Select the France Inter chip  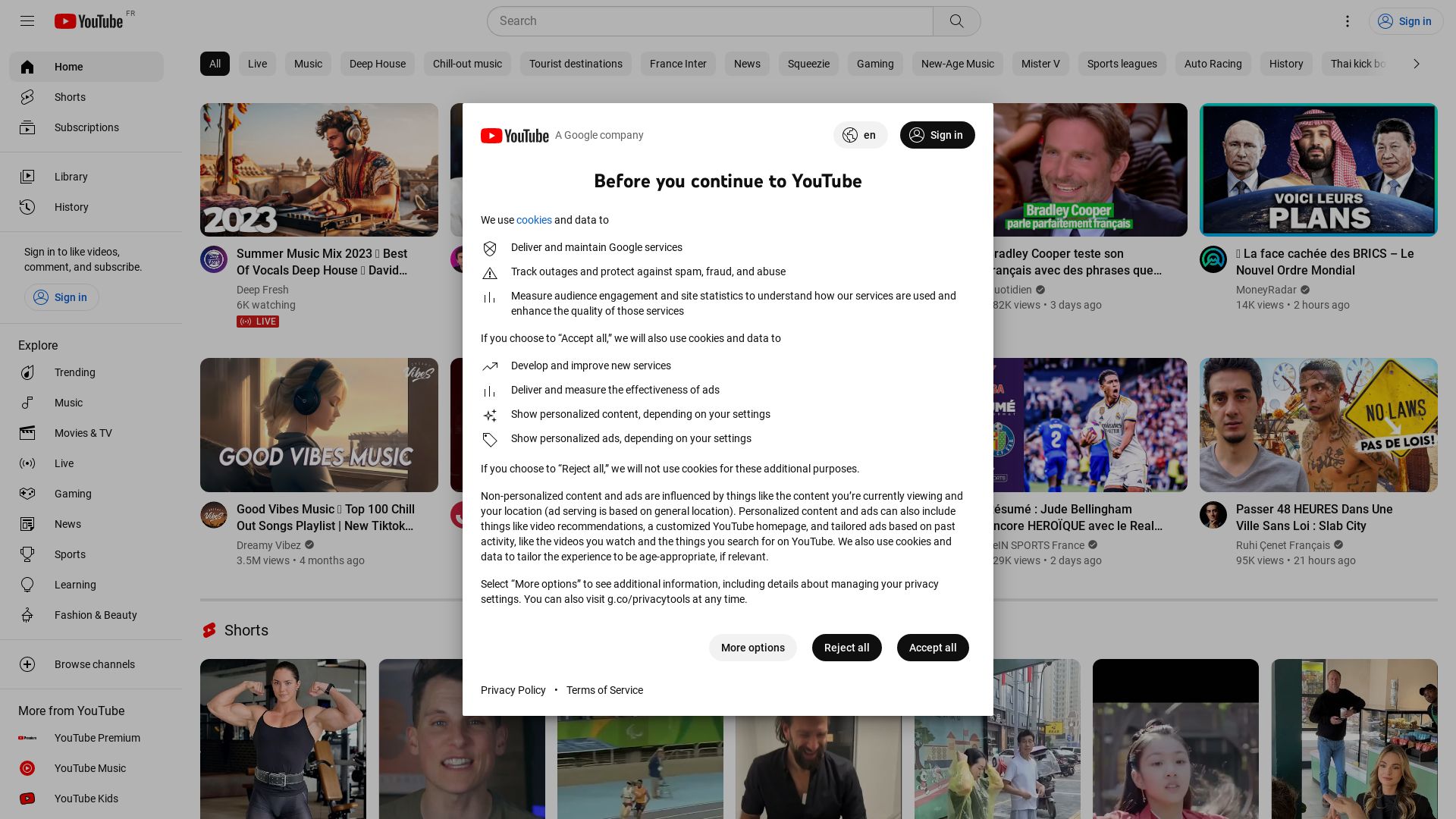tap(678, 64)
